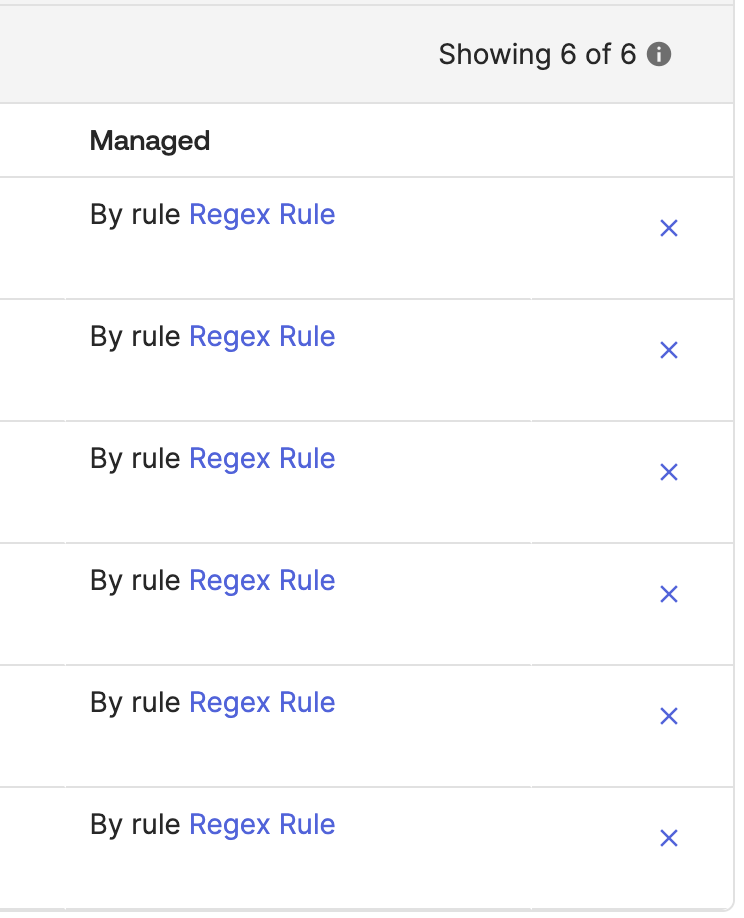
Task: Click the By rule text in last row
Action: pyautogui.click(x=135, y=825)
